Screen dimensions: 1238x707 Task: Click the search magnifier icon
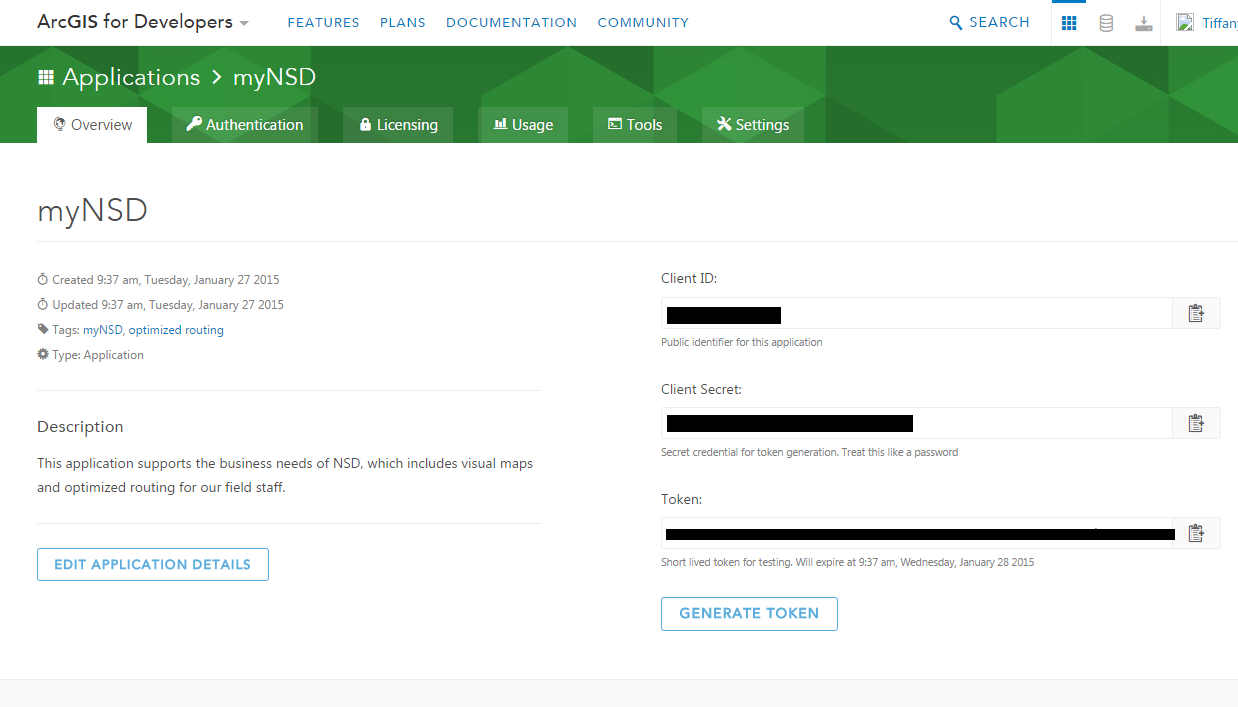[x=956, y=23]
